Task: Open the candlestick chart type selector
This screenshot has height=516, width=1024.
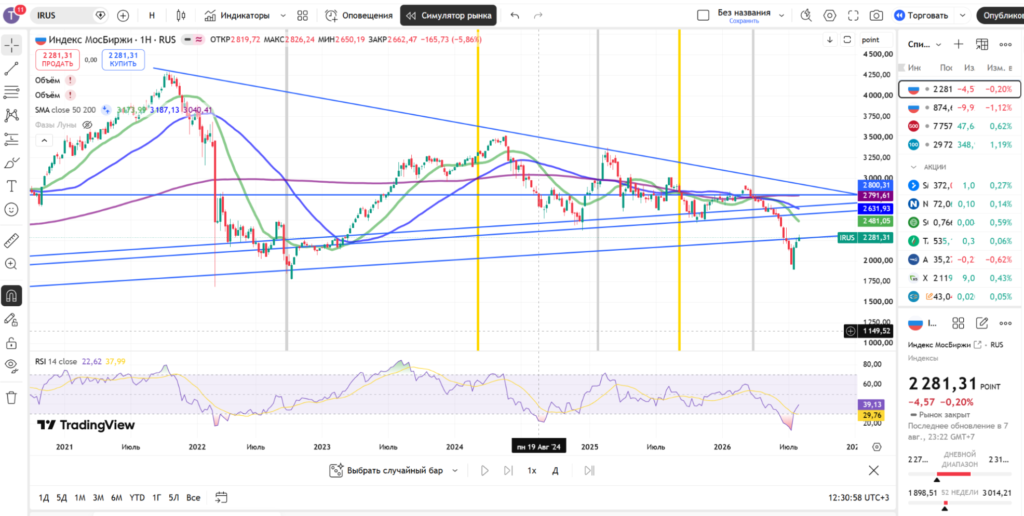Action: coord(181,15)
